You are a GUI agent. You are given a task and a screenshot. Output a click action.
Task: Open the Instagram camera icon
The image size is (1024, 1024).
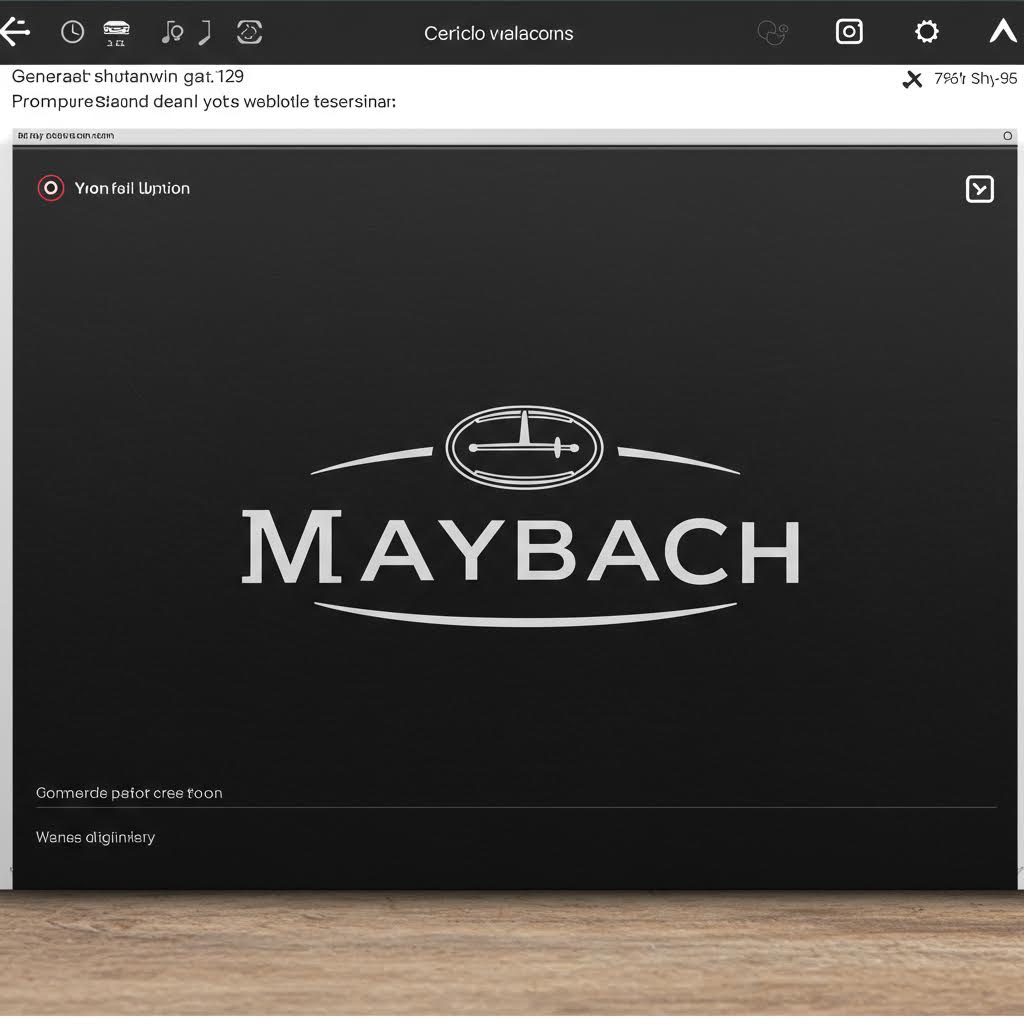[x=849, y=32]
